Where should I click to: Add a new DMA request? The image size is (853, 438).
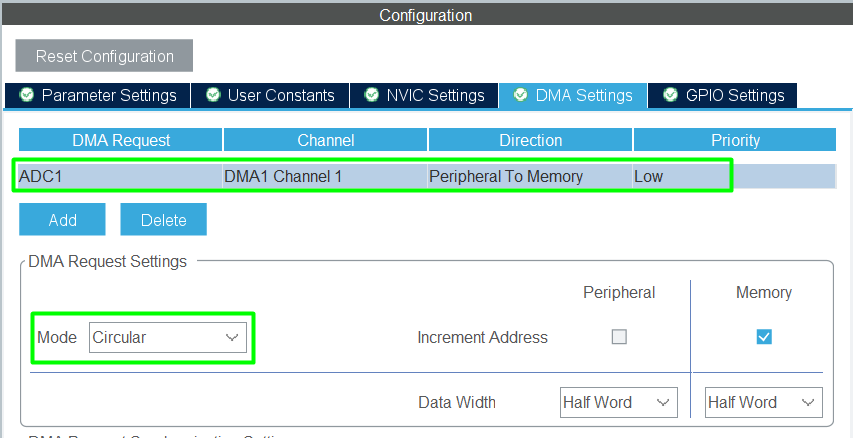pyautogui.click(x=62, y=220)
